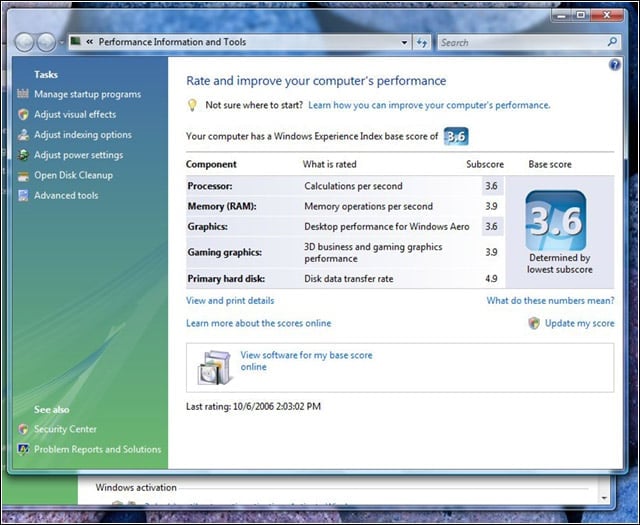Click the Processor row label

(210, 186)
